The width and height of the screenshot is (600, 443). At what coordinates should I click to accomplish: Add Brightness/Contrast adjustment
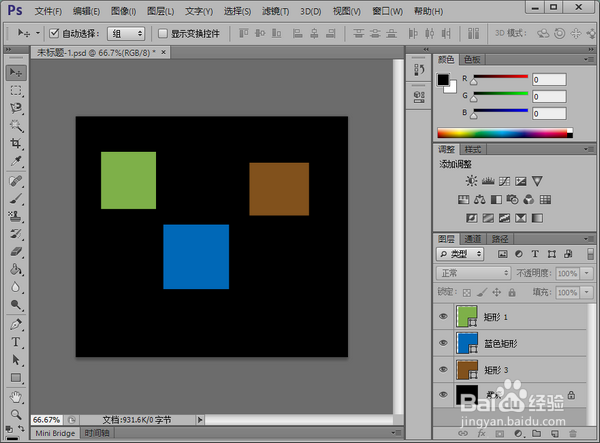[x=471, y=181]
